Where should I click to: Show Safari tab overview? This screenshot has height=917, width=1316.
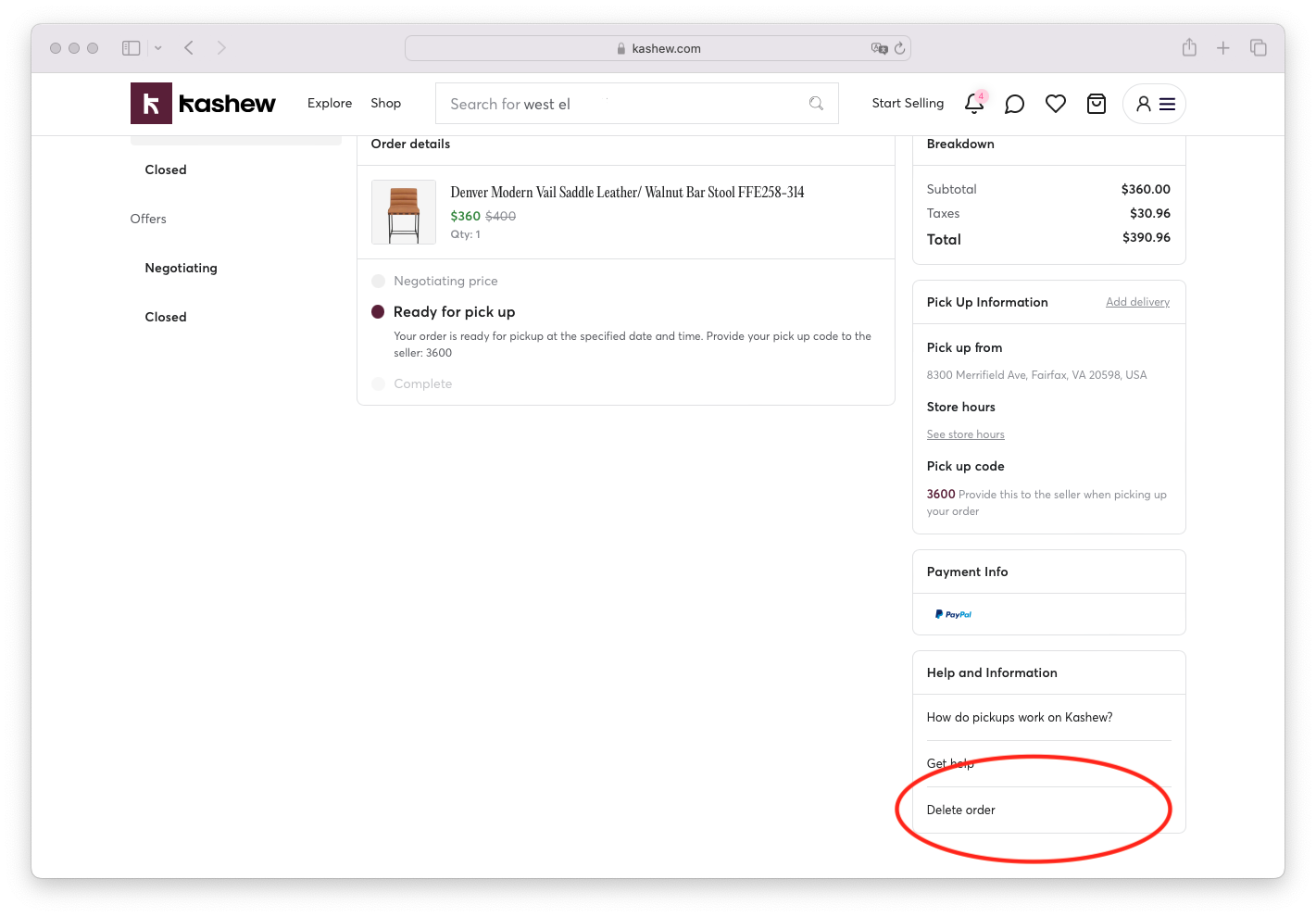tap(1259, 48)
